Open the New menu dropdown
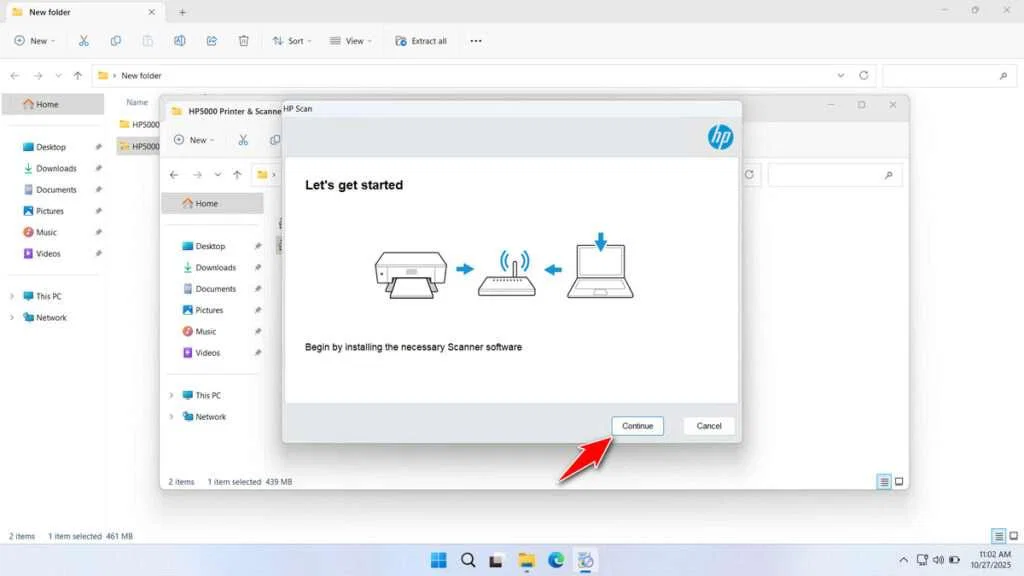 (x=34, y=41)
